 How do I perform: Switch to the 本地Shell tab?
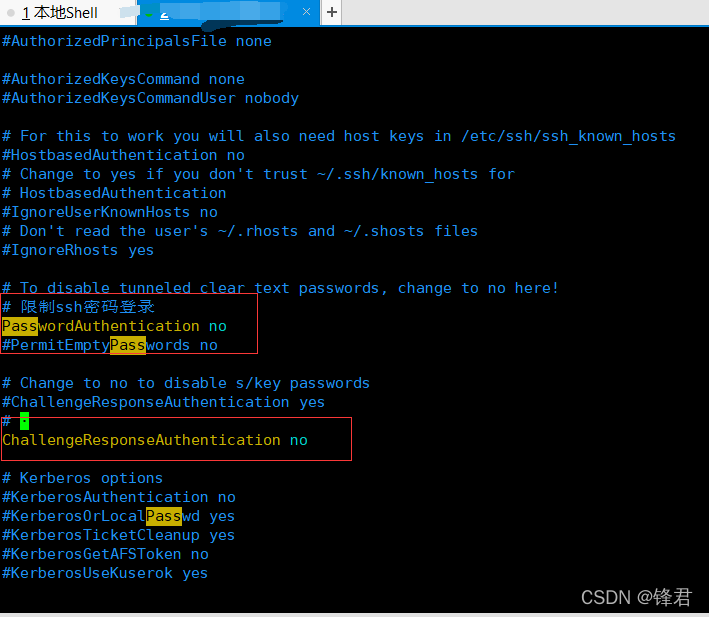60,13
